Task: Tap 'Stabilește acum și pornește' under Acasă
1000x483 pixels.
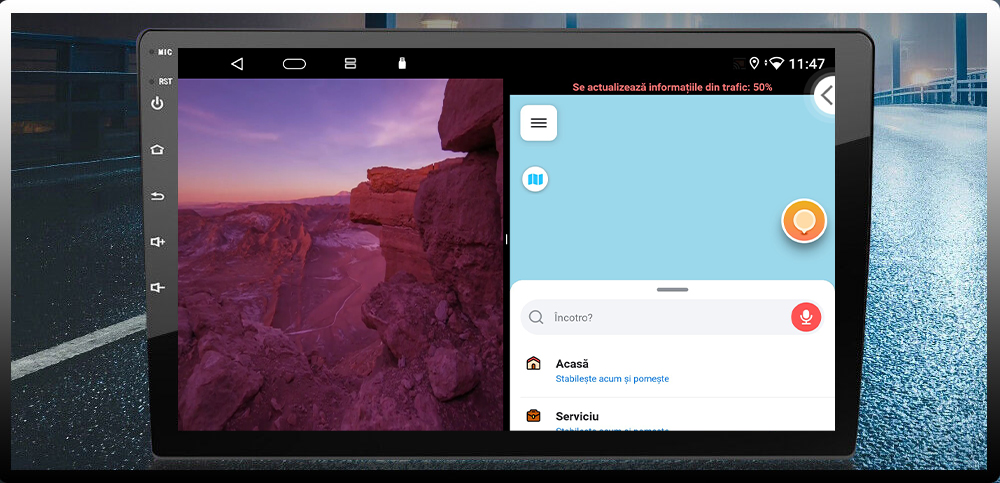Action: [x=612, y=379]
